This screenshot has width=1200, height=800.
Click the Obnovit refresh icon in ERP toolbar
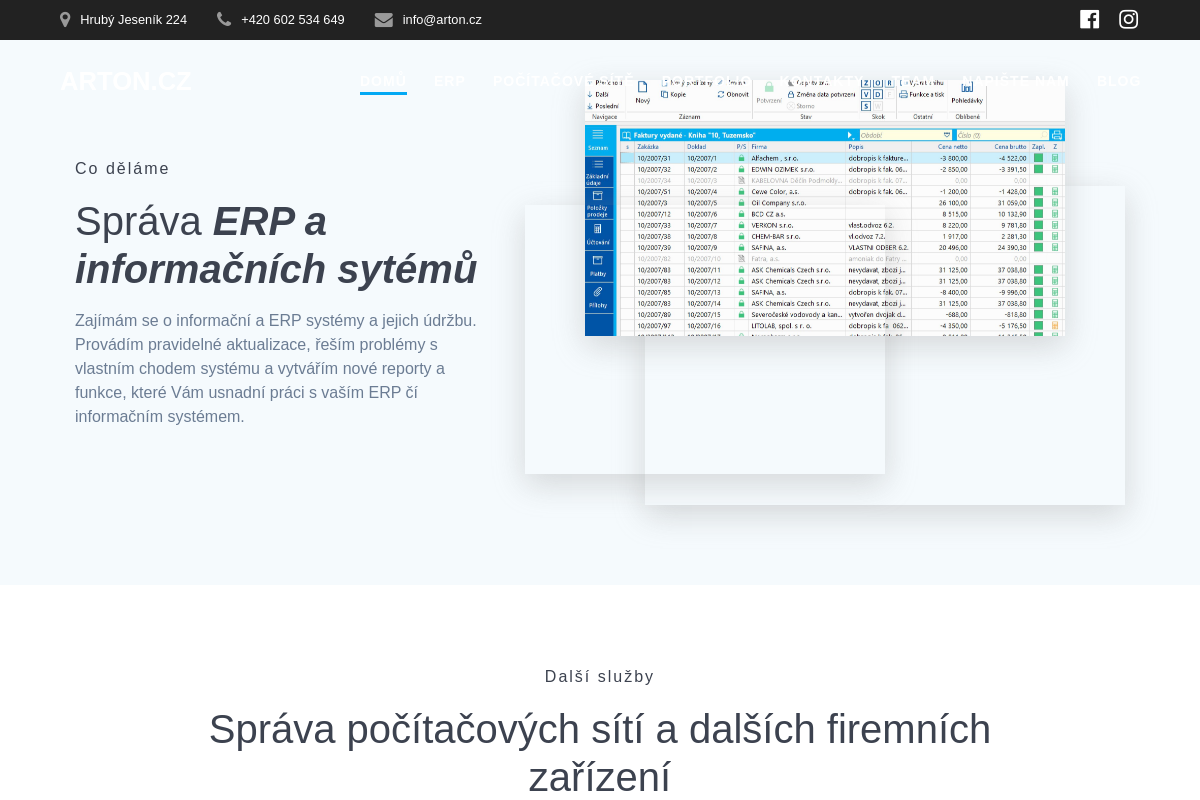click(721, 94)
